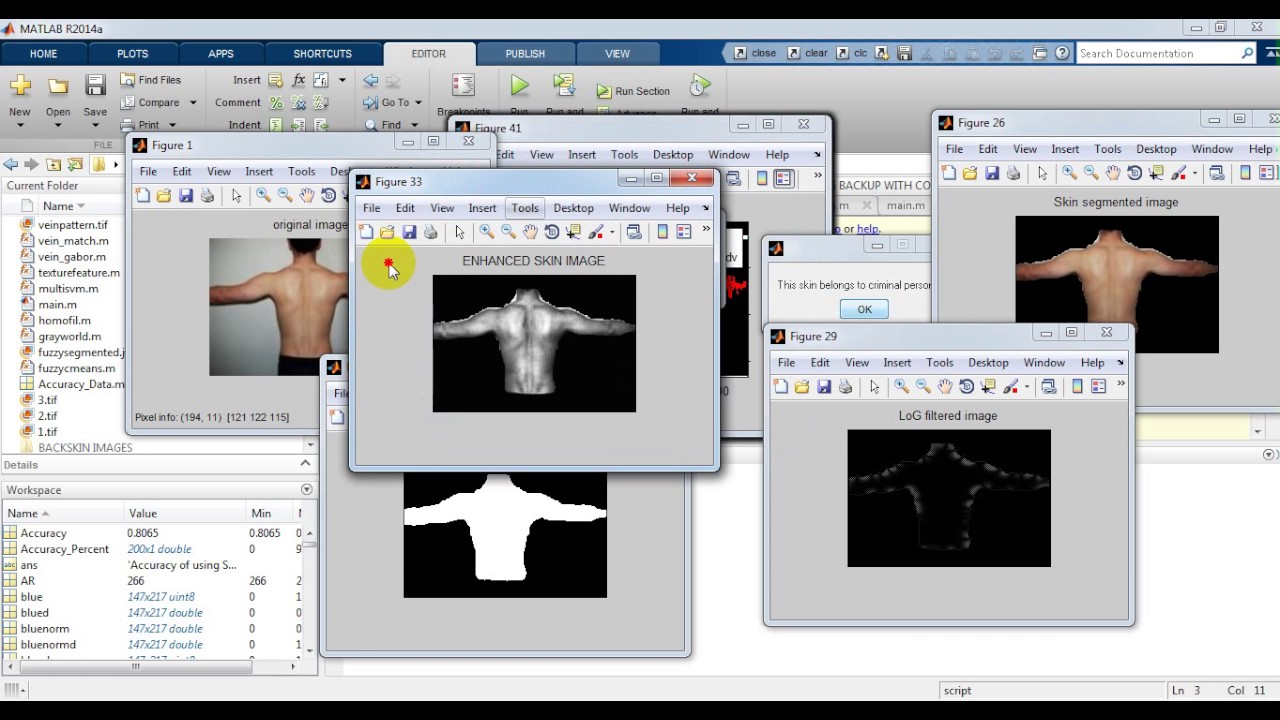
Task: Click Save Figure icon in Figure 33
Action: (x=409, y=232)
